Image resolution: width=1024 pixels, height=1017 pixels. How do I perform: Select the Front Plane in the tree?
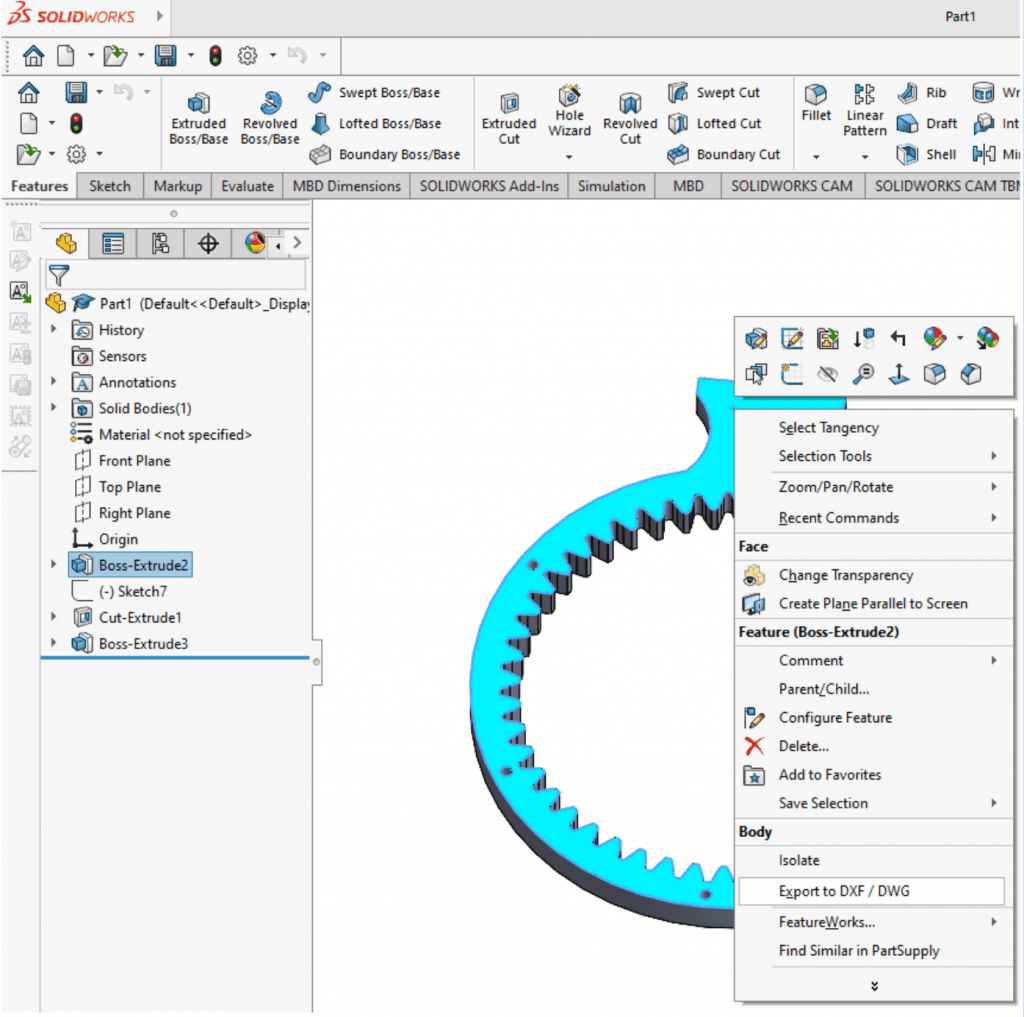pos(135,460)
